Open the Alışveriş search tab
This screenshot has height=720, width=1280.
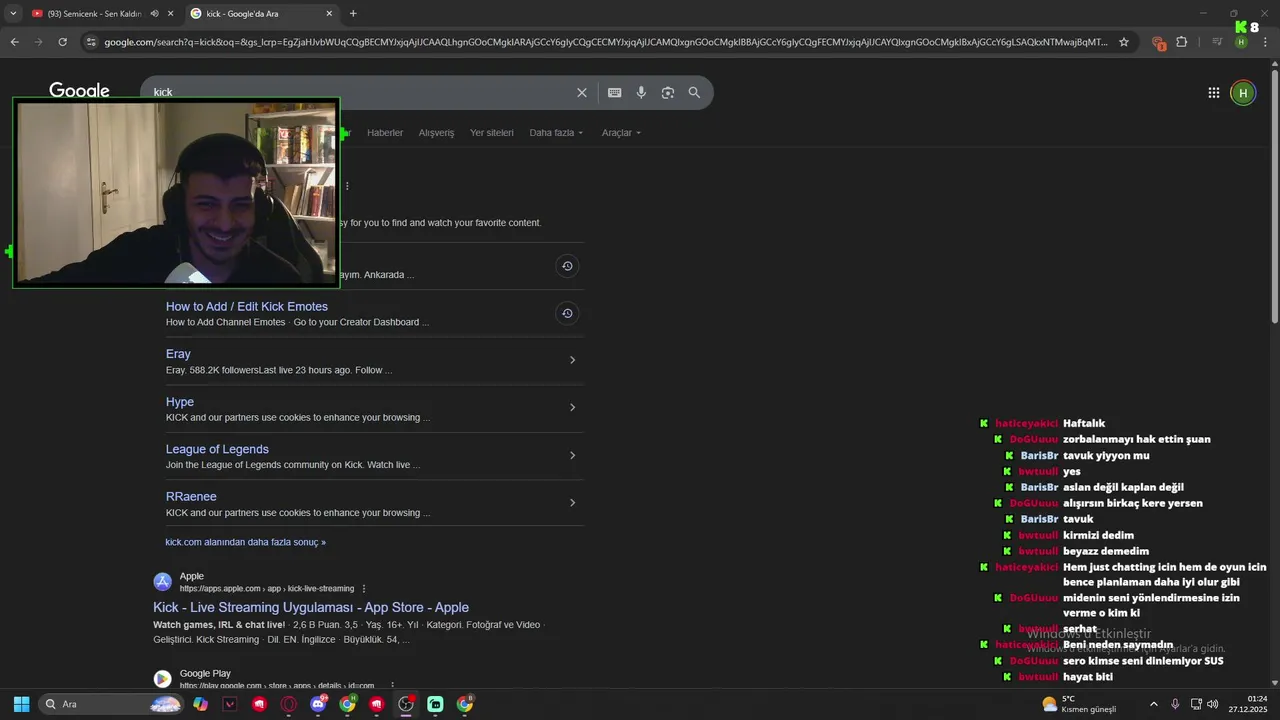(436, 133)
